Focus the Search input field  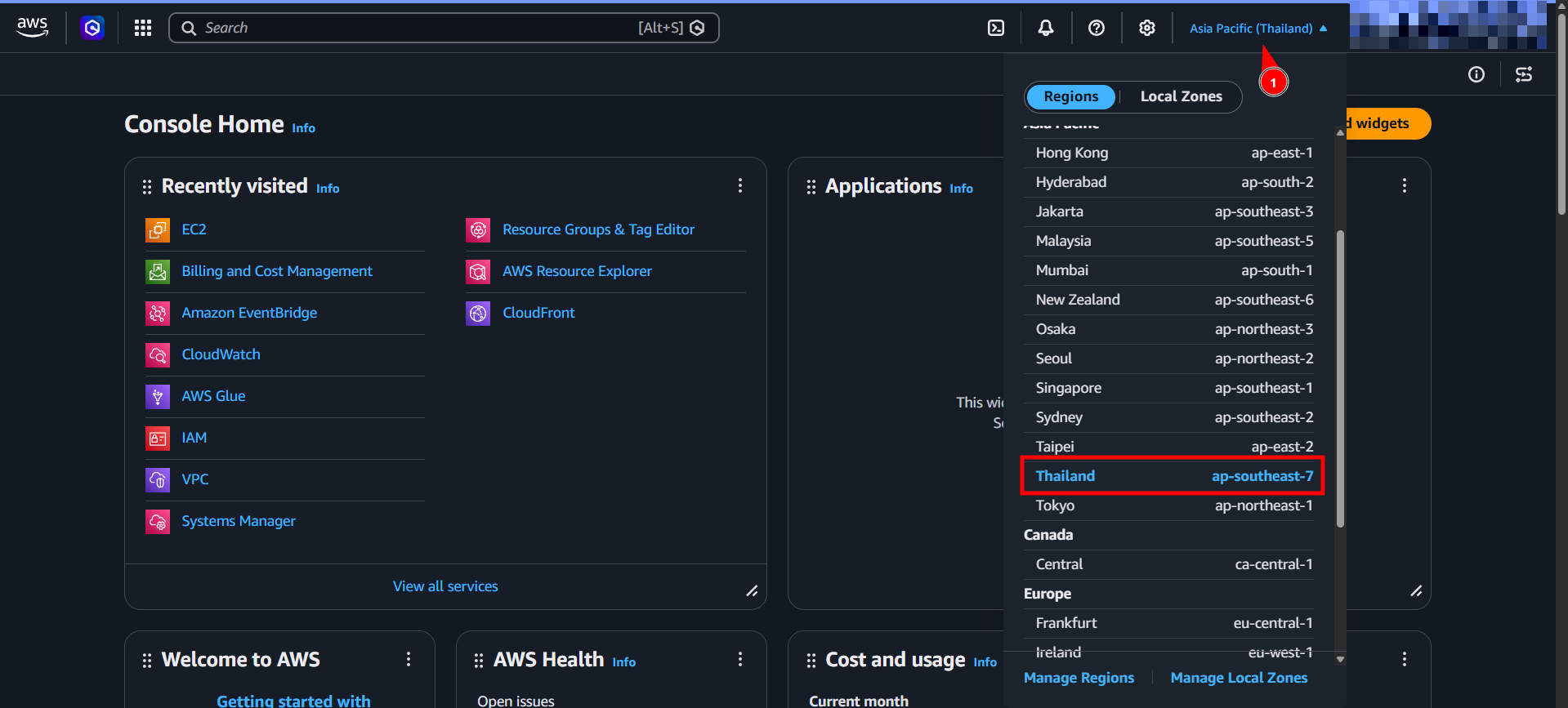(x=444, y=28)
